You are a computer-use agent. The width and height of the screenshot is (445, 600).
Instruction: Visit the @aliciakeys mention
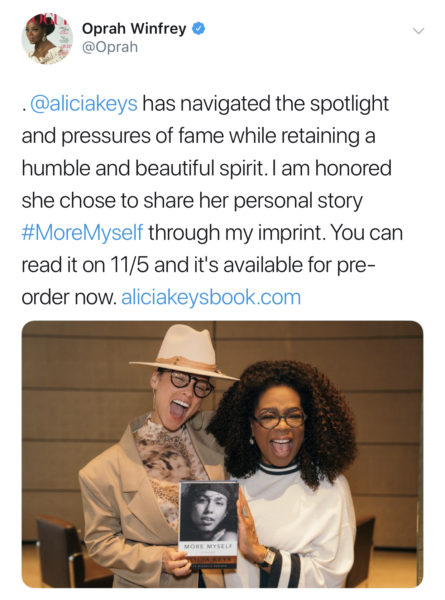tap(83, 103)
